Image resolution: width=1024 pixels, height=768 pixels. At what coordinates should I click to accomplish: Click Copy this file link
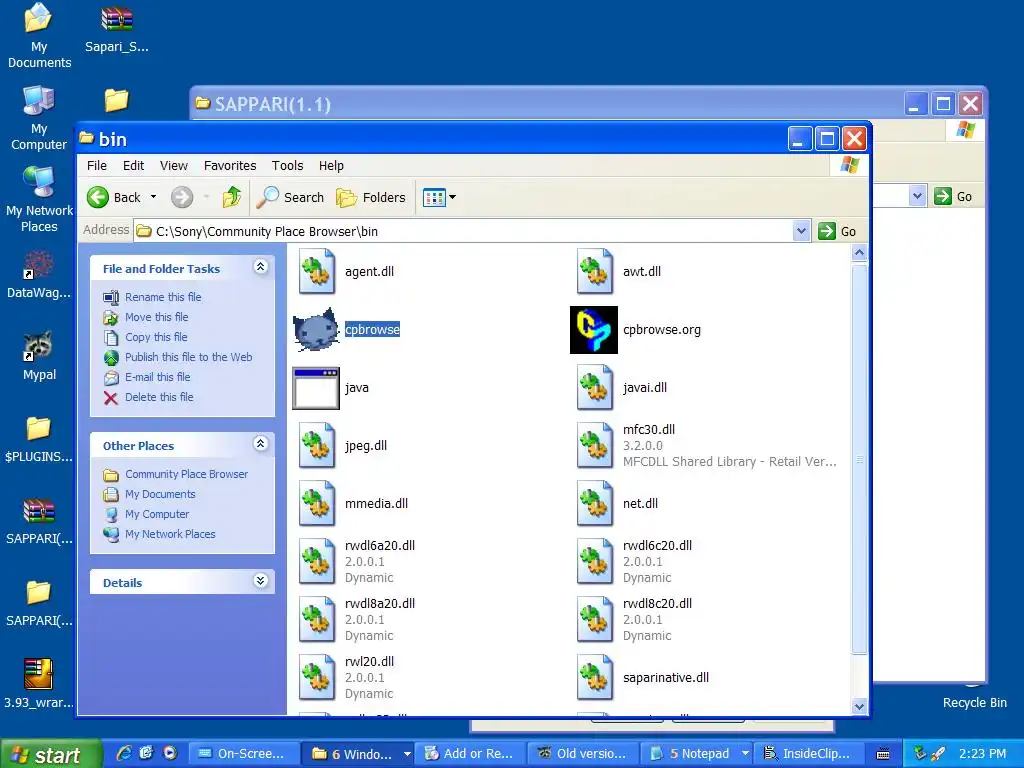tap(156, 337)
